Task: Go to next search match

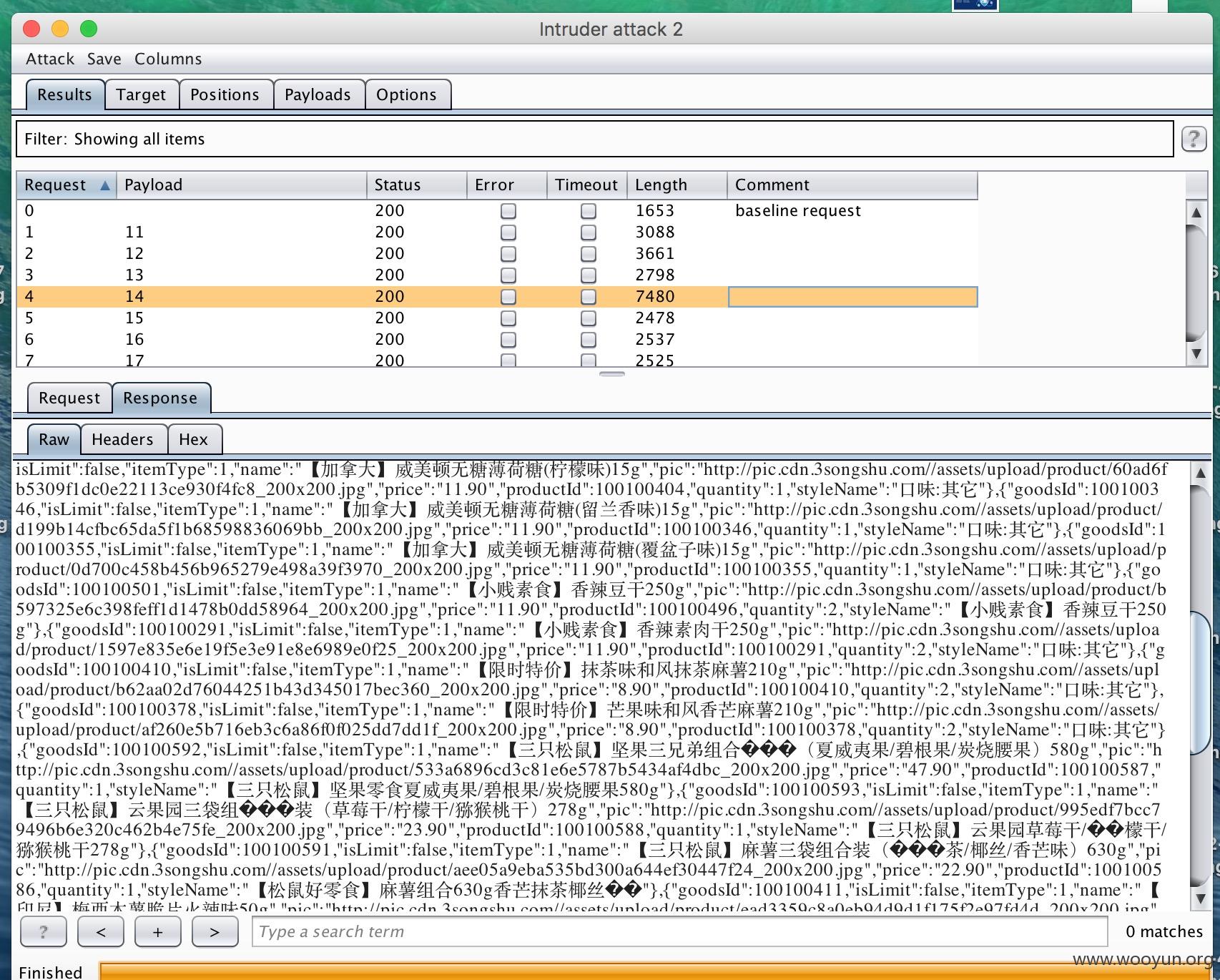Action: coord(214,931)
